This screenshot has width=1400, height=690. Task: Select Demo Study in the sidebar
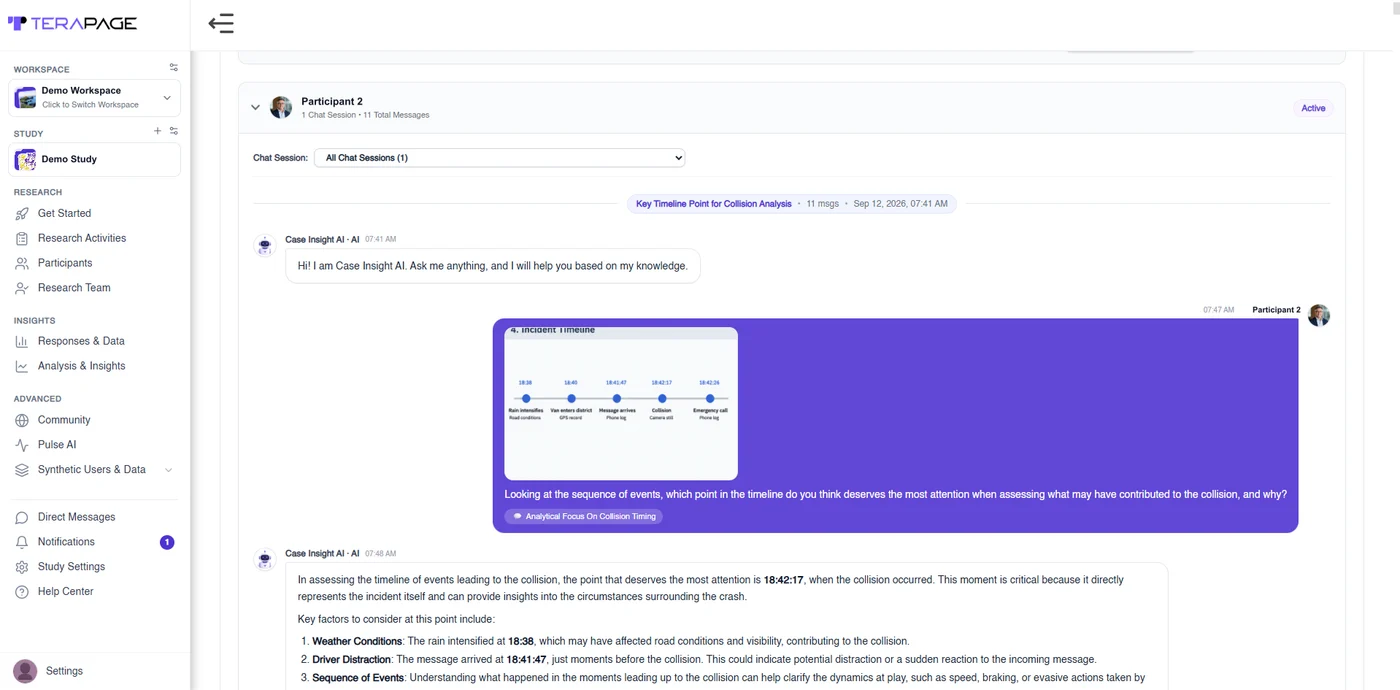coord(95,159)
